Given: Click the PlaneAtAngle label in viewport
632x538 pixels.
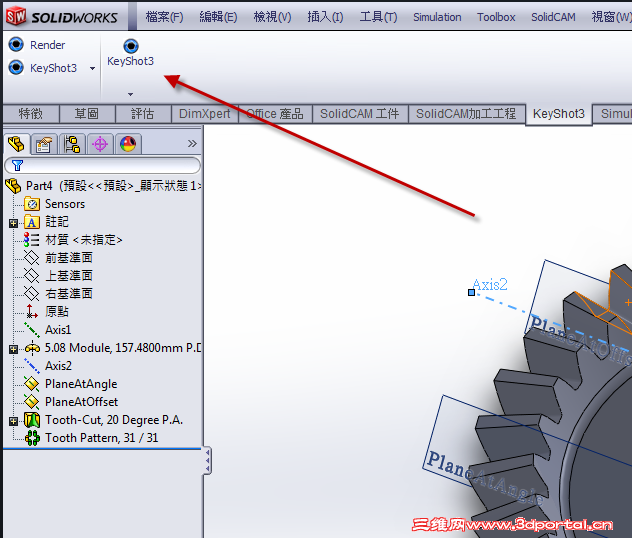Looking at the screenshot, I should [x=485, y=478].
